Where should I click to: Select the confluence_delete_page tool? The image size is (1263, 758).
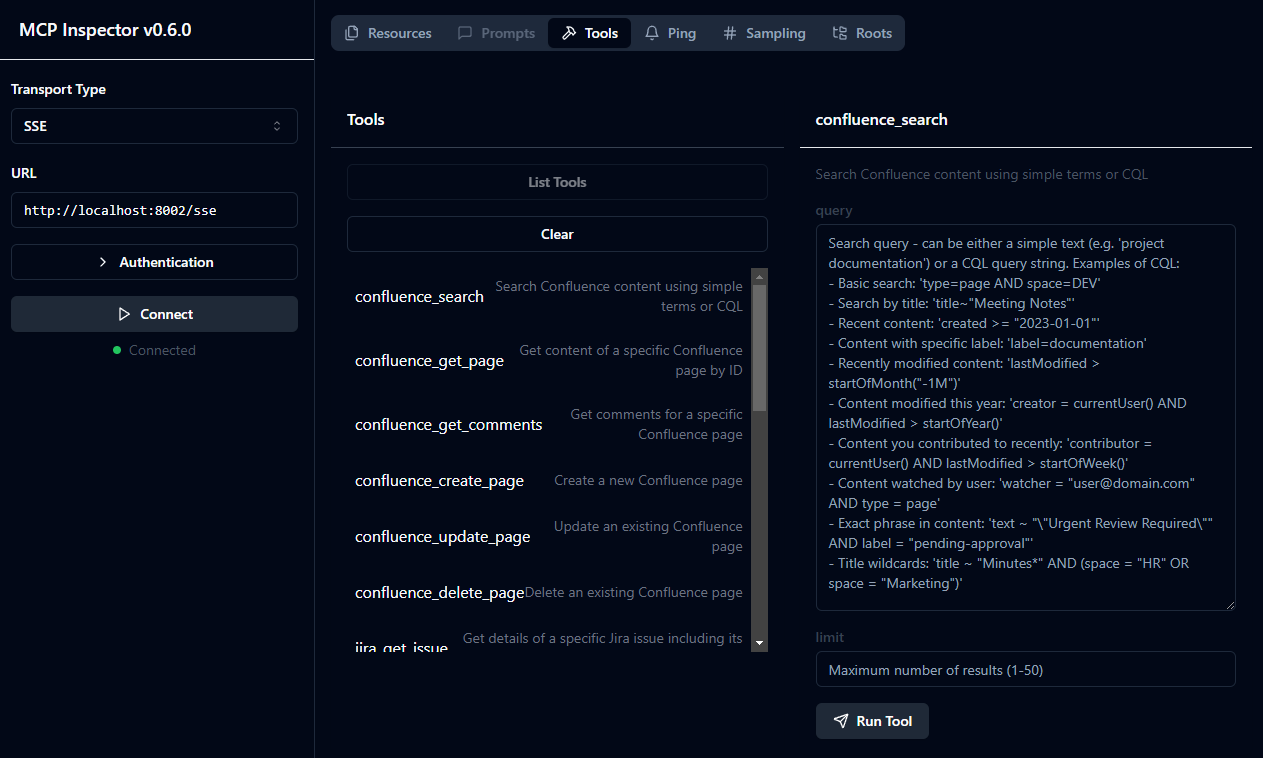click(549, 592)
